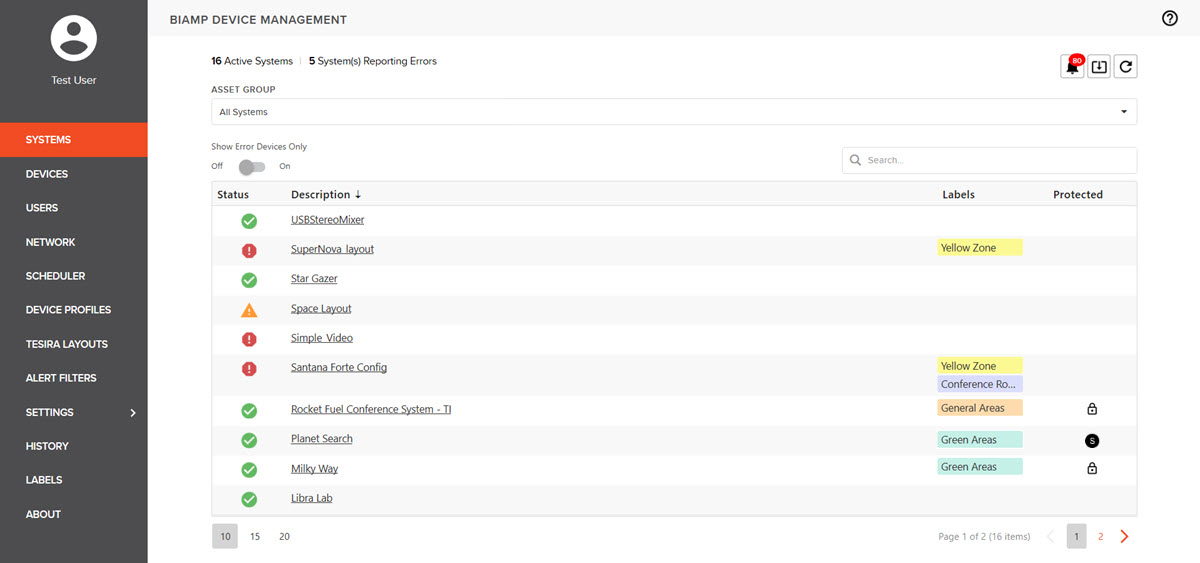Open the Space Layout system link
Viewport: 1200px width, 563px height.
(321, 309)
